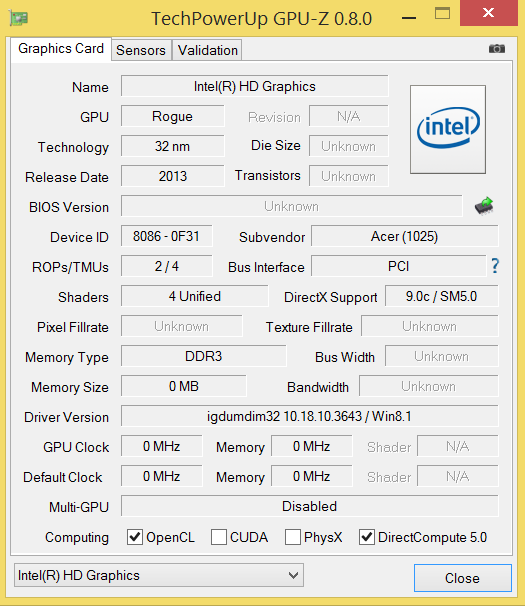Click the Bus Width Unknown field
Image resolution: width=525 pixels, height=606 pixels.
[442, 356]
